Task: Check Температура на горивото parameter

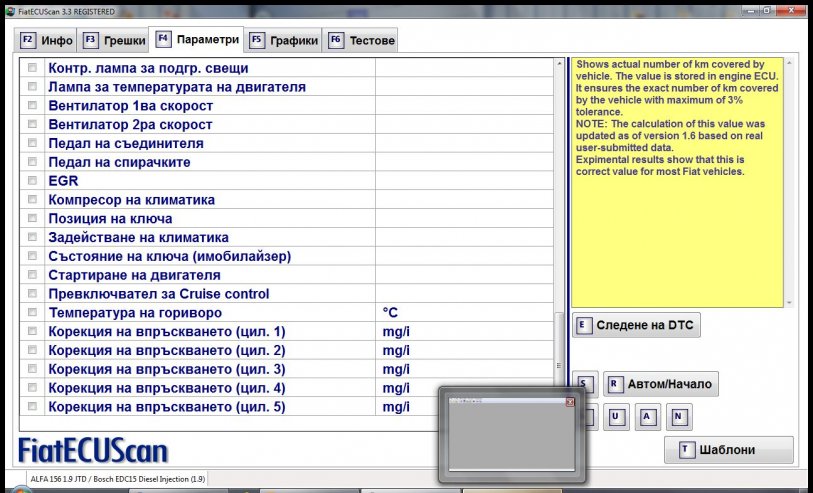Action: [x=32, y=313]
